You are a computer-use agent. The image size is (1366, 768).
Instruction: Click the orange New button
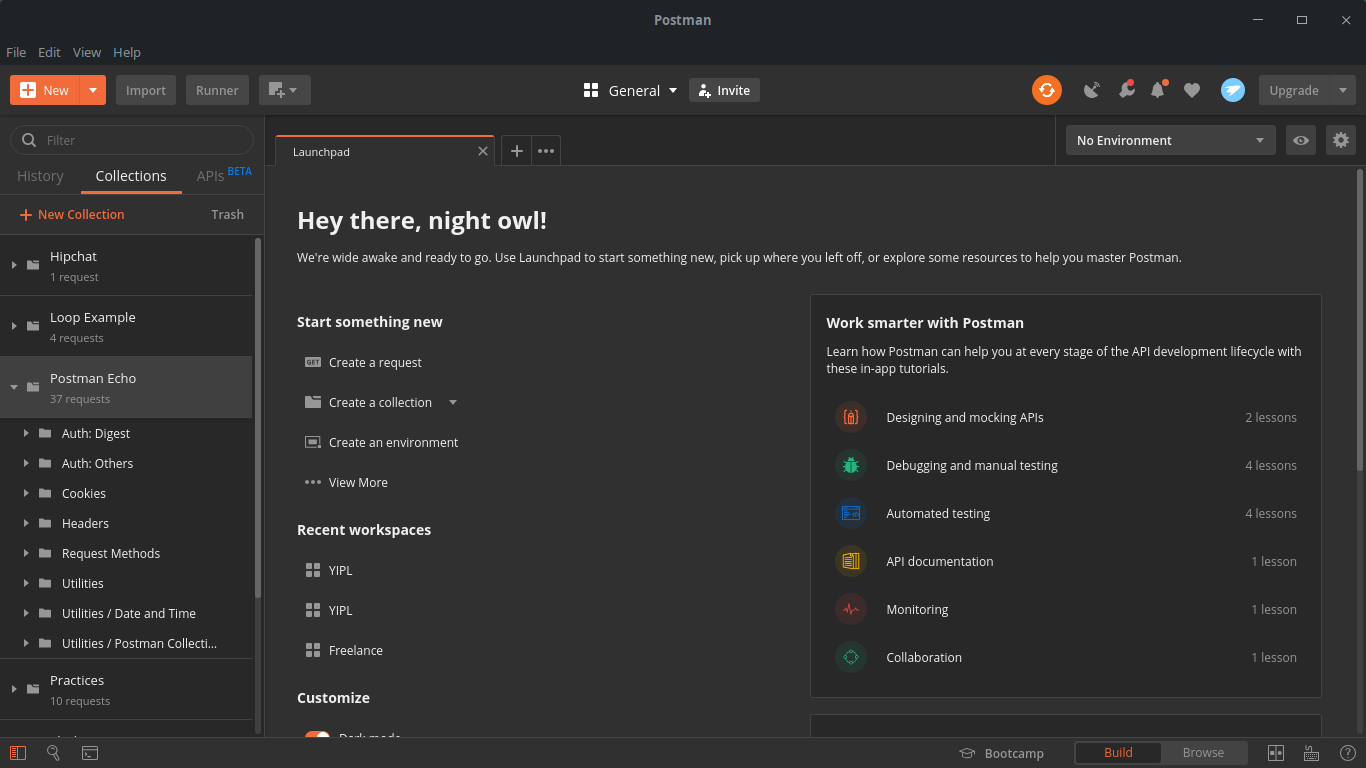pos(45,90)
